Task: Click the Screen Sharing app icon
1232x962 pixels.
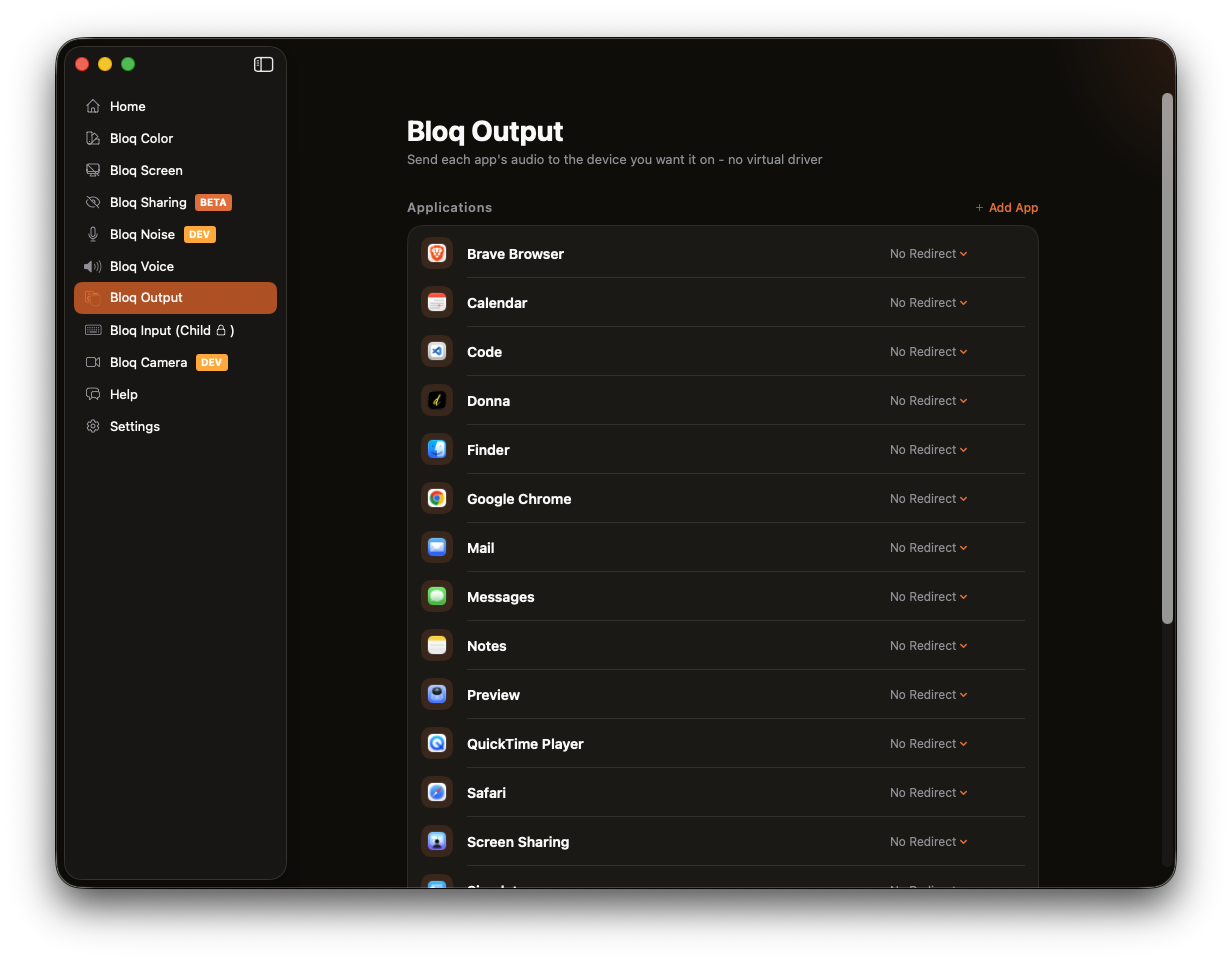Action: (437, 842)
